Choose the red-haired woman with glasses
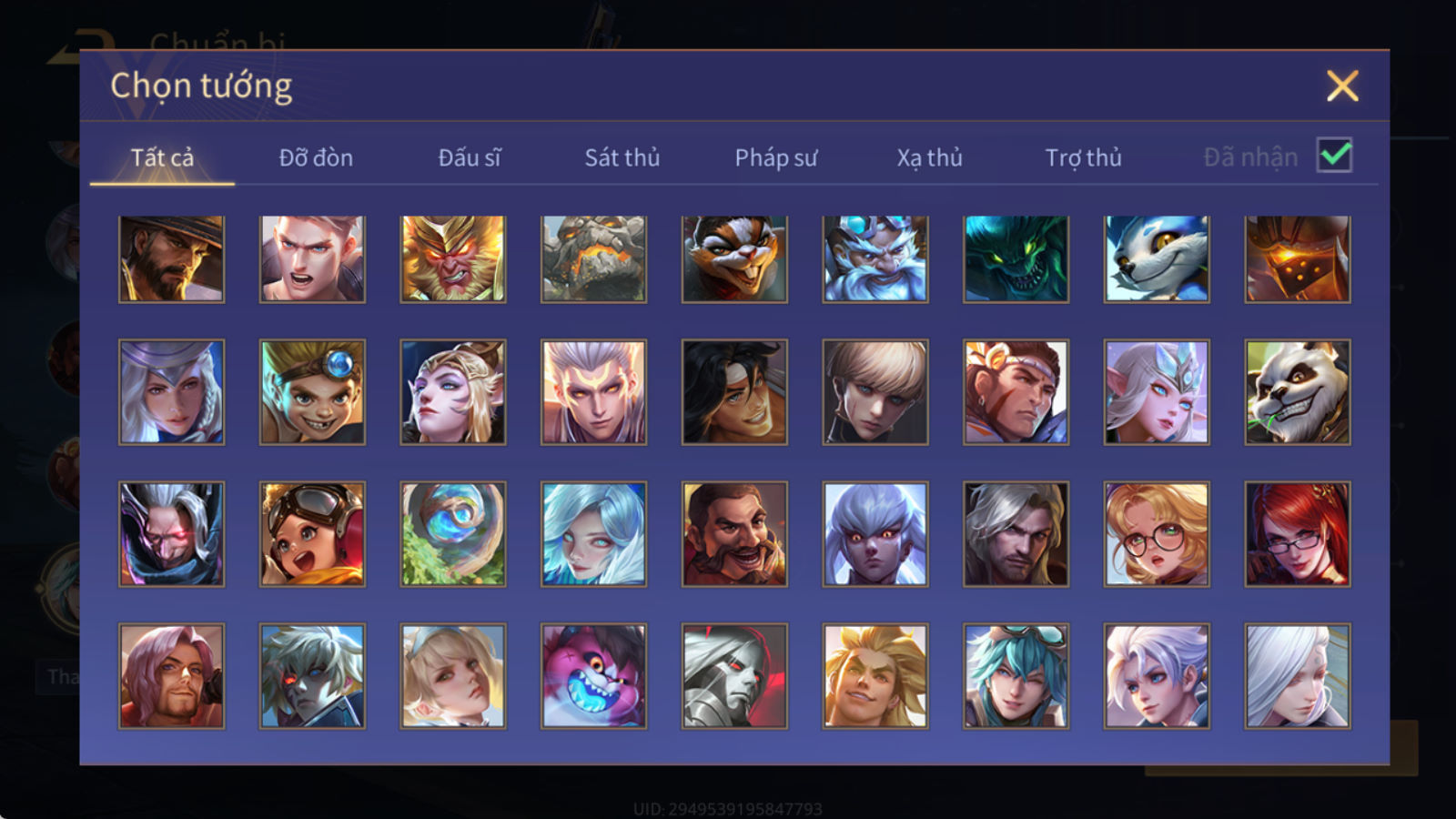1456x819 pixels. click(1298, 534)
